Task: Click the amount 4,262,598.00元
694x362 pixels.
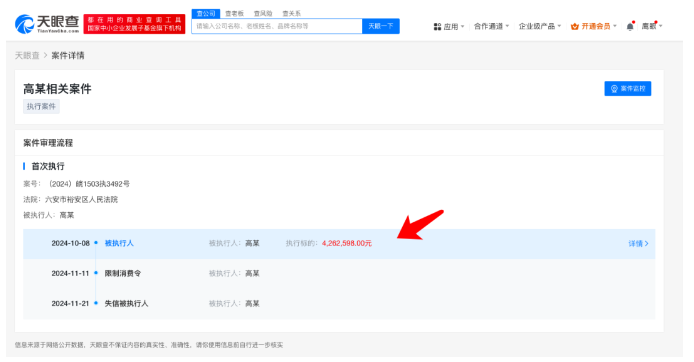Action: coord(347,243)
